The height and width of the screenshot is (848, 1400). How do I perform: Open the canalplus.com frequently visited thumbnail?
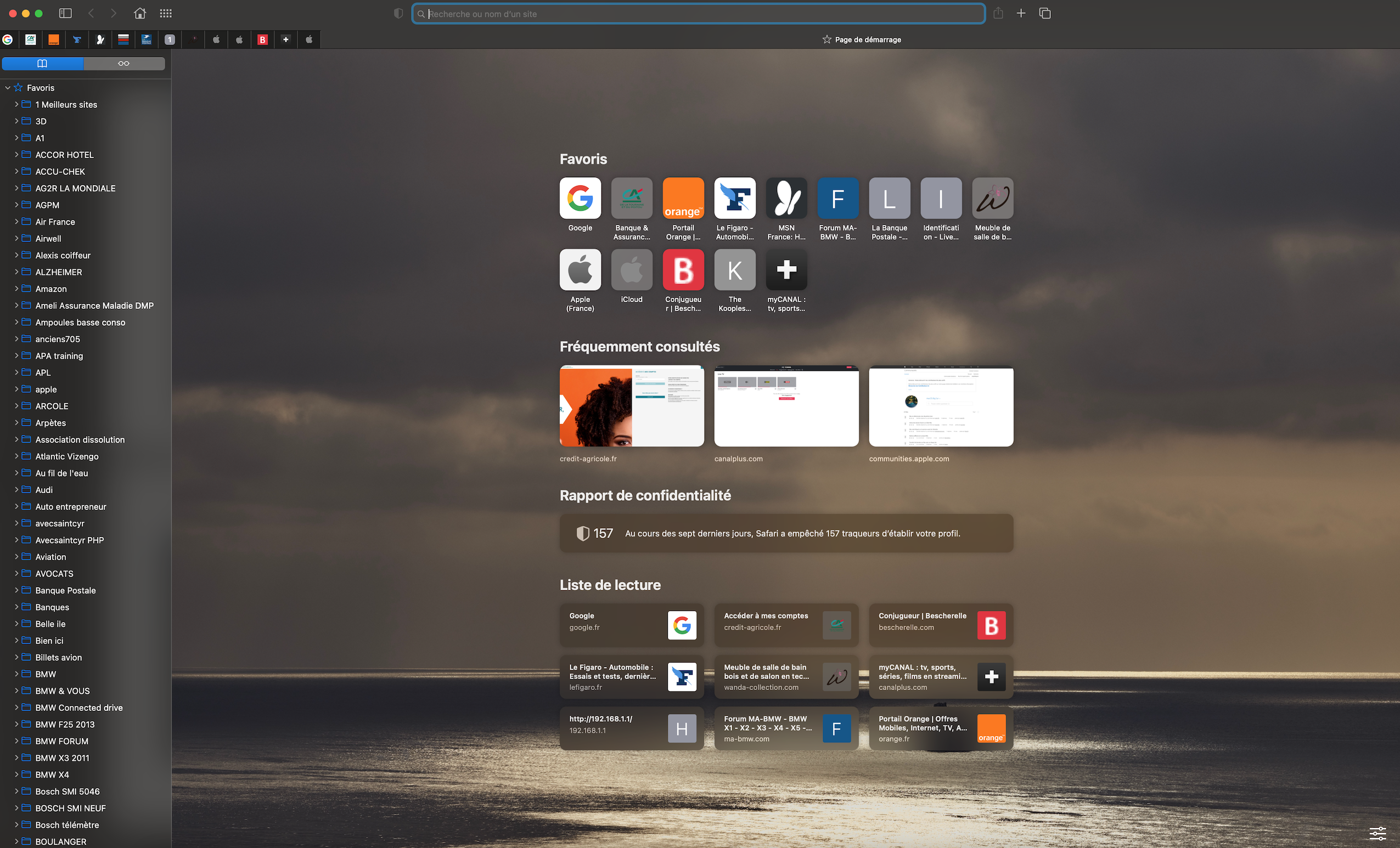(786, 406)
